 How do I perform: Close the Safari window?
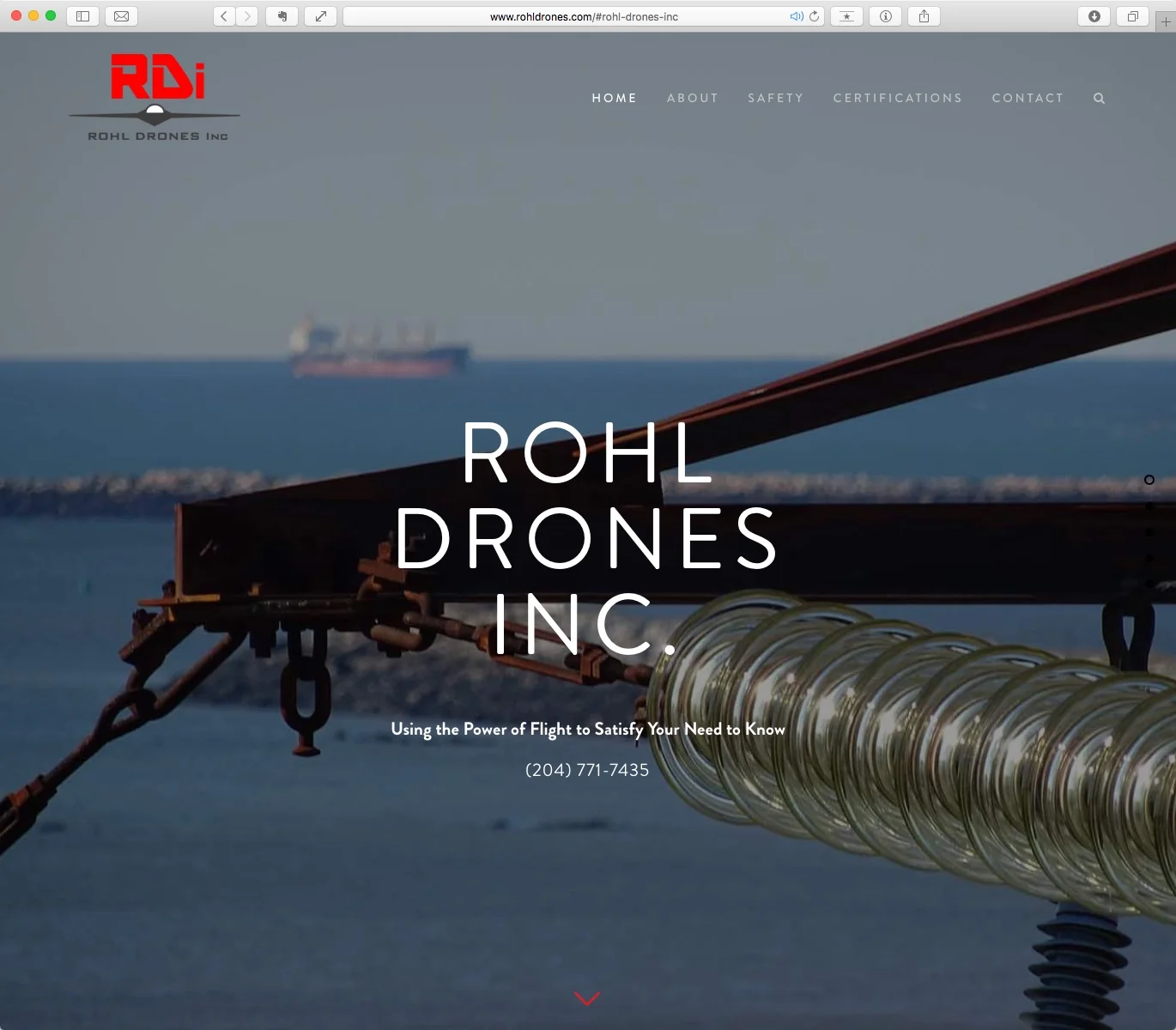15,15
